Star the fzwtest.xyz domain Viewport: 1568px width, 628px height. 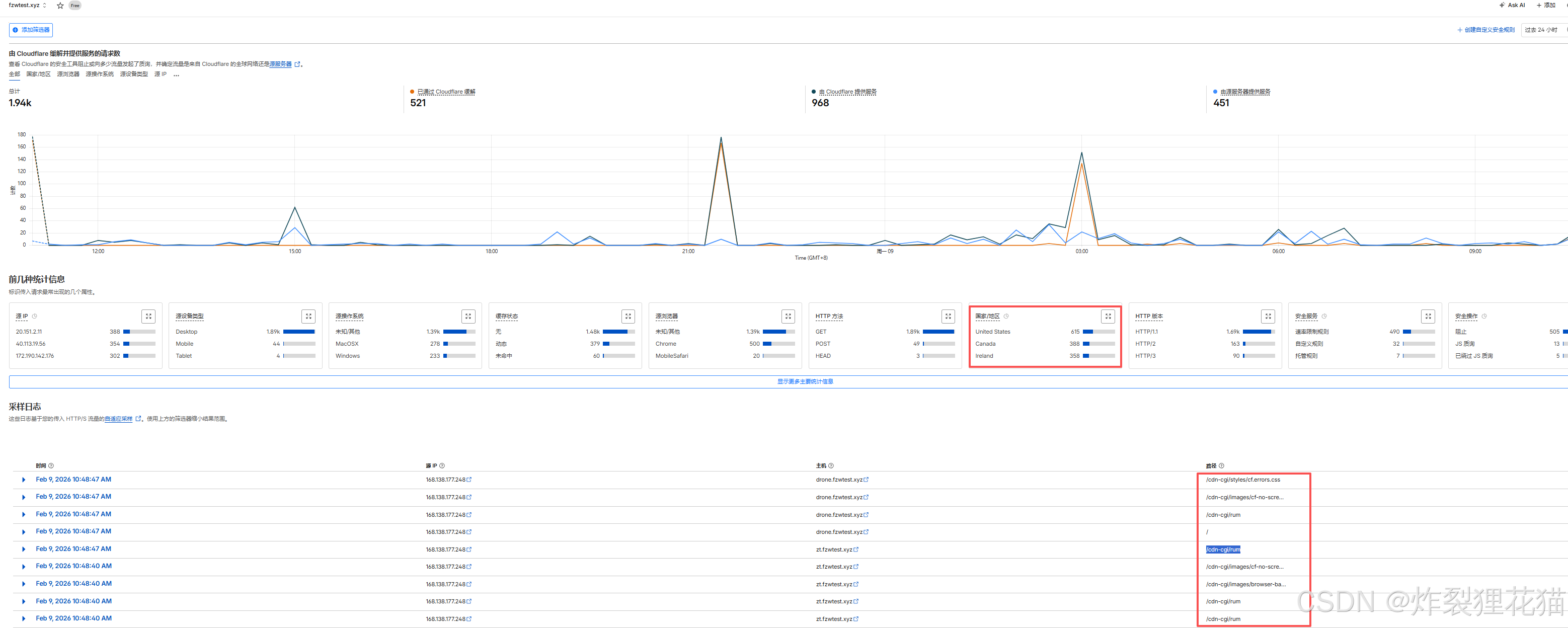point(60,6)
